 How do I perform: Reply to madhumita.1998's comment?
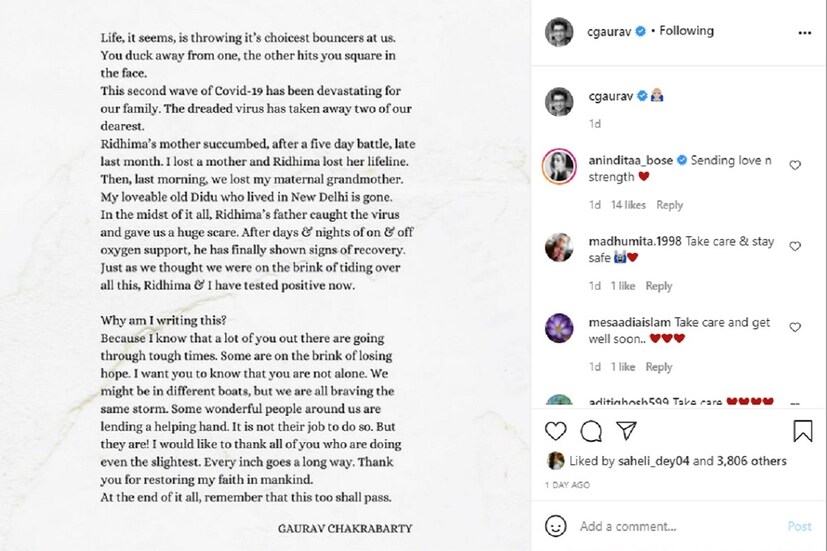659,286
